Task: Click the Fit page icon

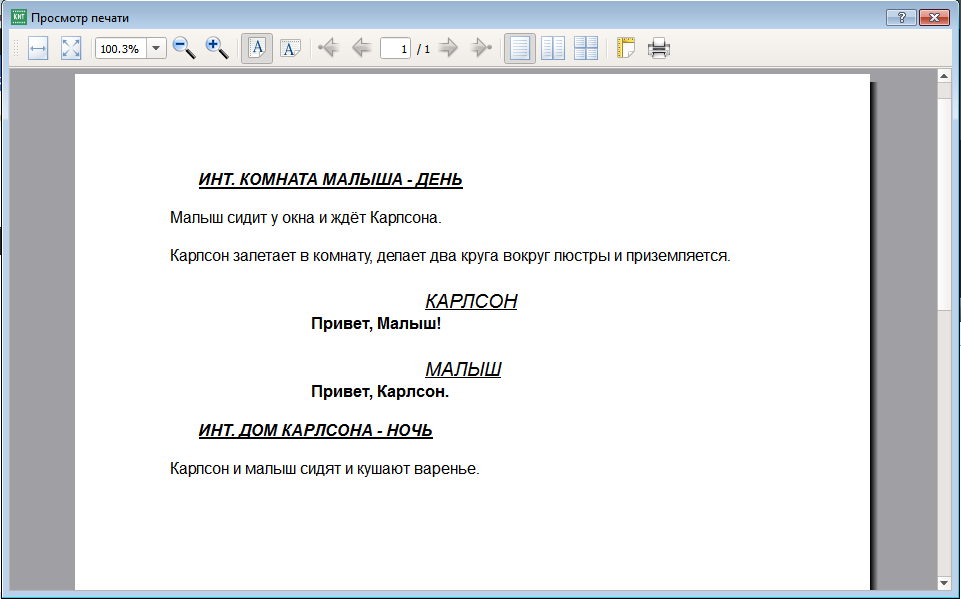Action: (x=71, y=48)
